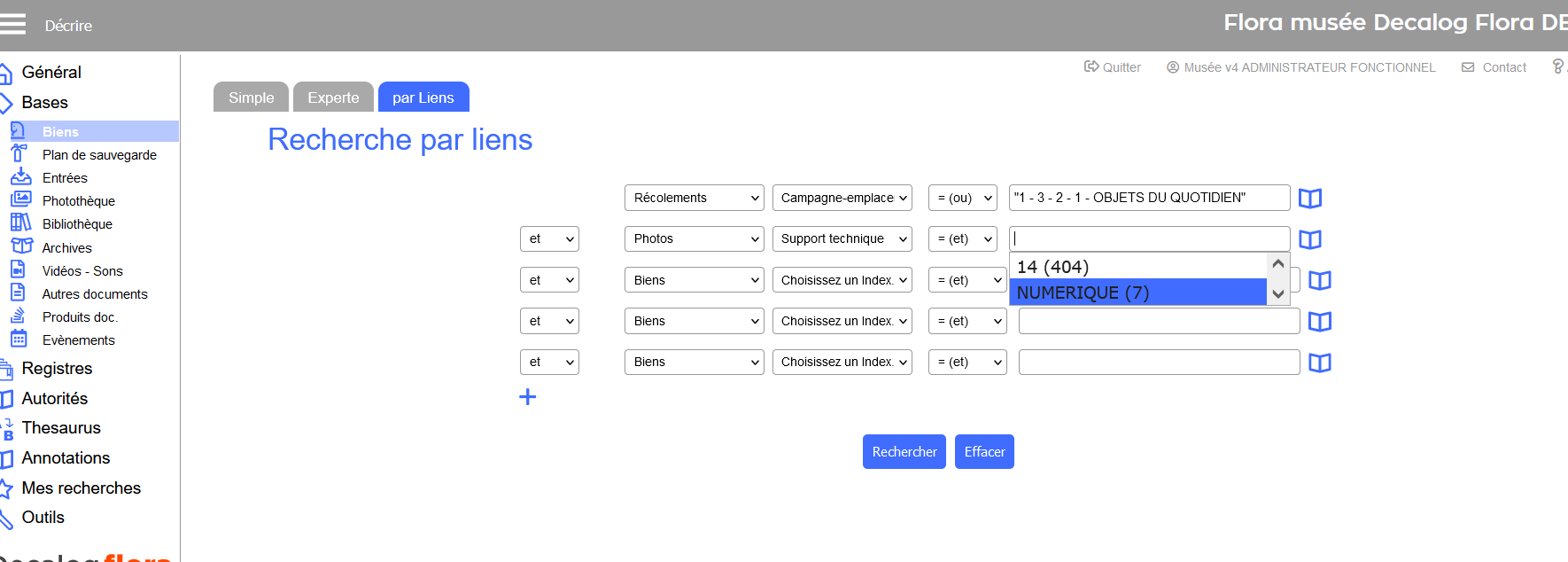
Task: Open the Campagne-emplace index dropdown
Action: [x=842, y=198]
